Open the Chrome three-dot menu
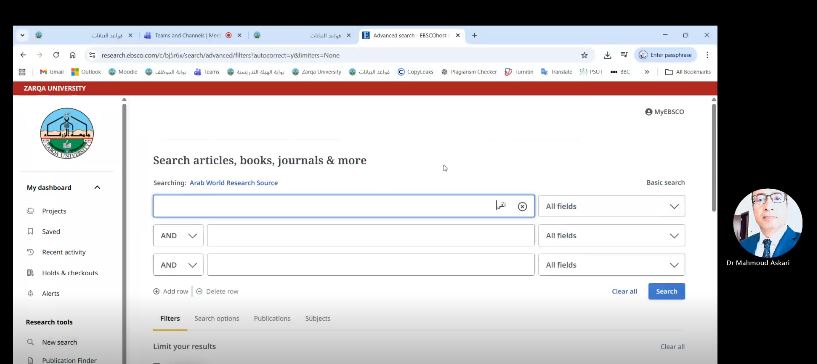Viewport: 817px width, 364px height. tap(707, 55)
